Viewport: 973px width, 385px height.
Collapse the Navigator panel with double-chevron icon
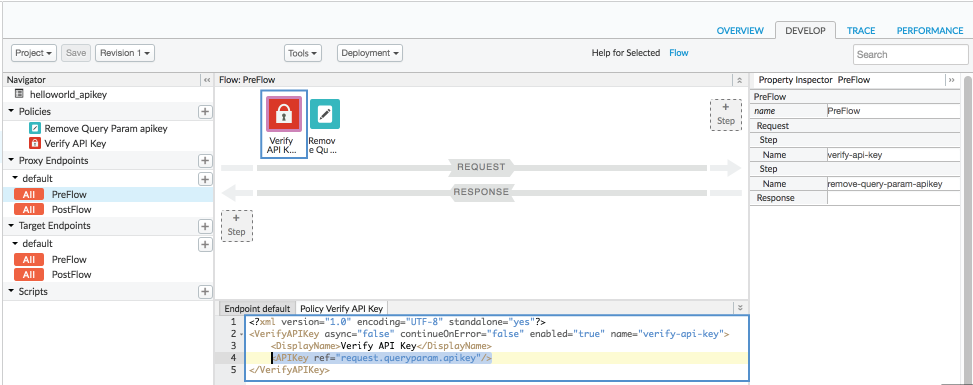click(207, 80)
